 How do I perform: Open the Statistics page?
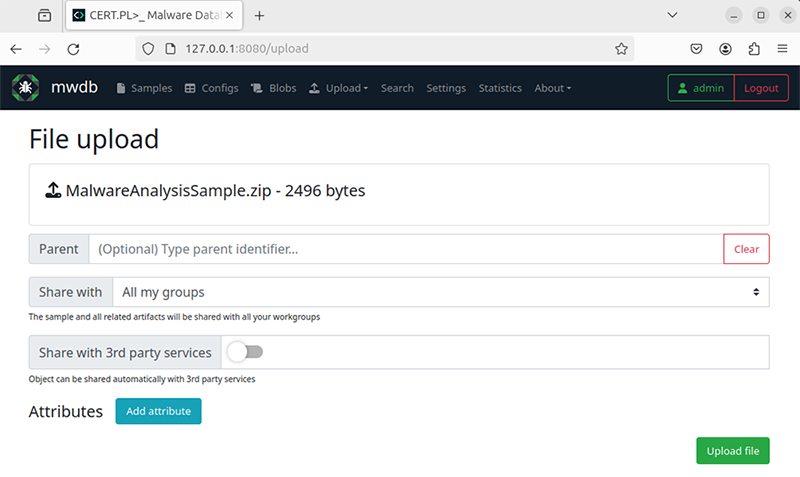point(500,88)
